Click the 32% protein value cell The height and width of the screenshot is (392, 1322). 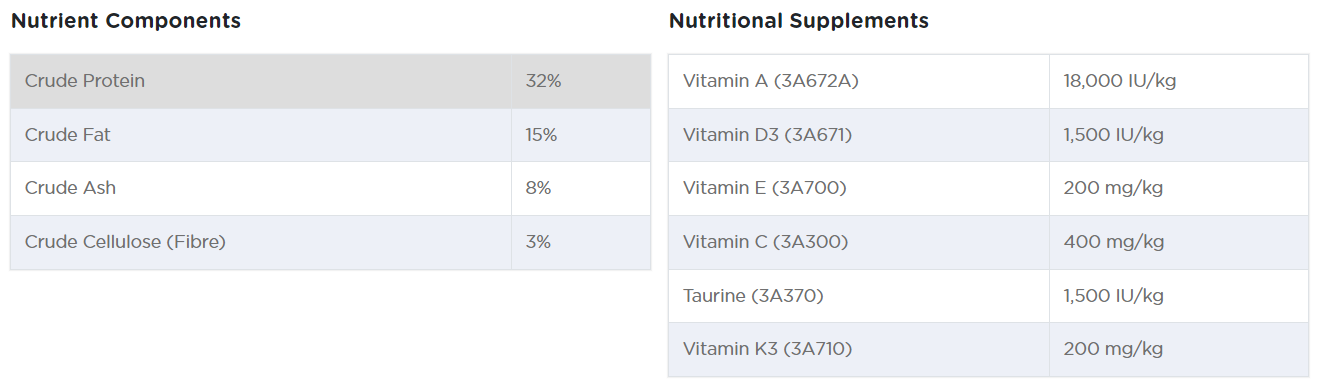coord(581,81)
